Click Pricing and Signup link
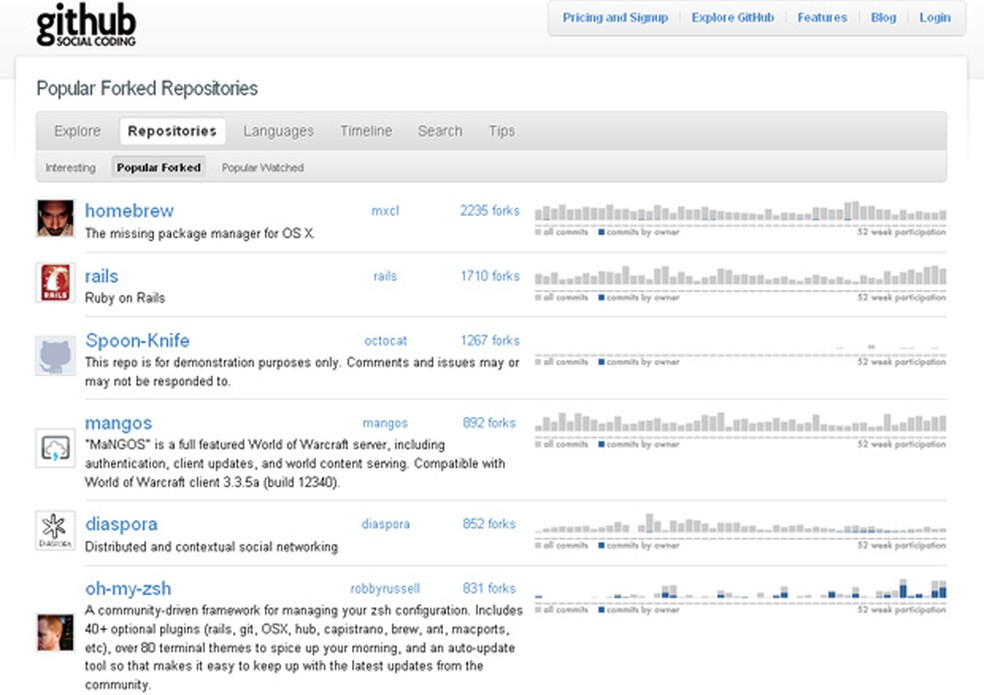The image size is (984, 695). pos(615,18)
